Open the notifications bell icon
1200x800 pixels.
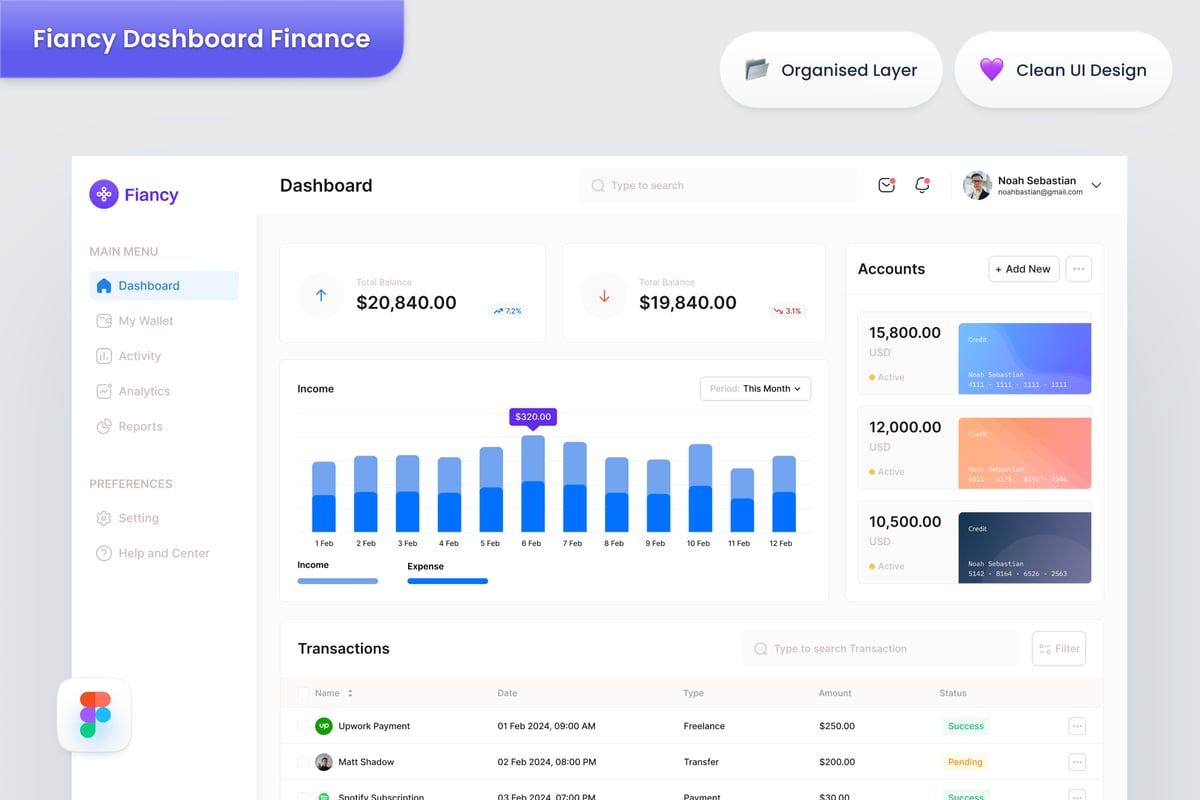click(x=922, y=185)
